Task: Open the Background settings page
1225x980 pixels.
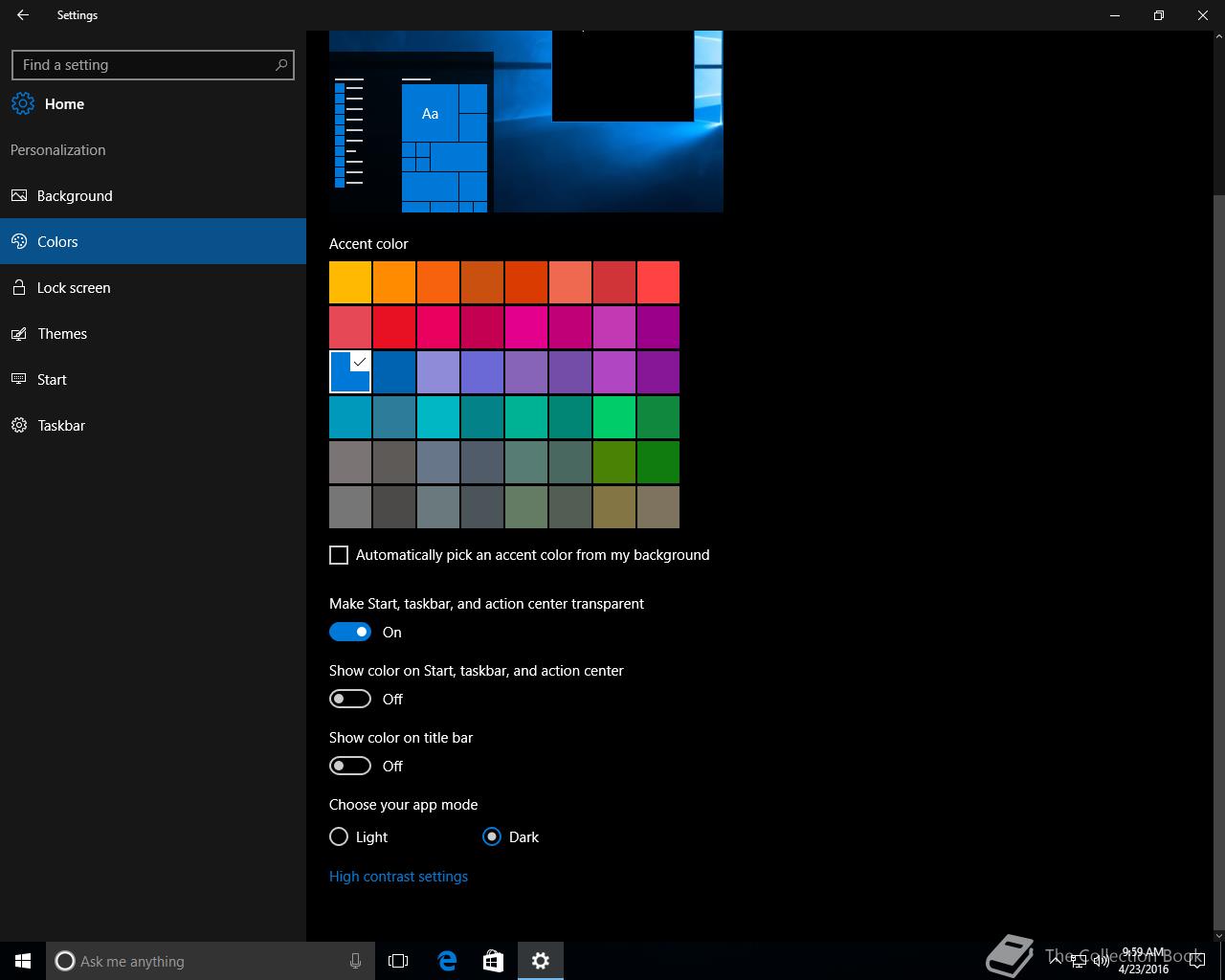Action: click(75, 196)
